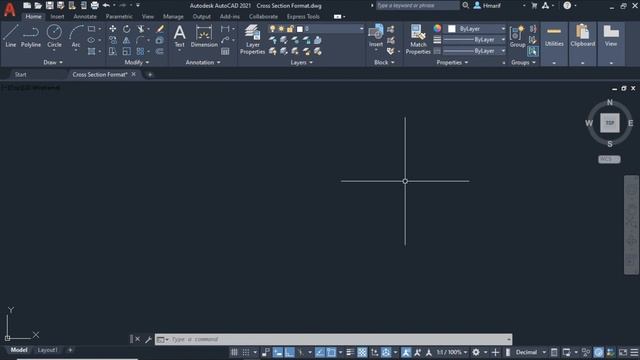Click Match Properties tool

(x=418, y=39)
